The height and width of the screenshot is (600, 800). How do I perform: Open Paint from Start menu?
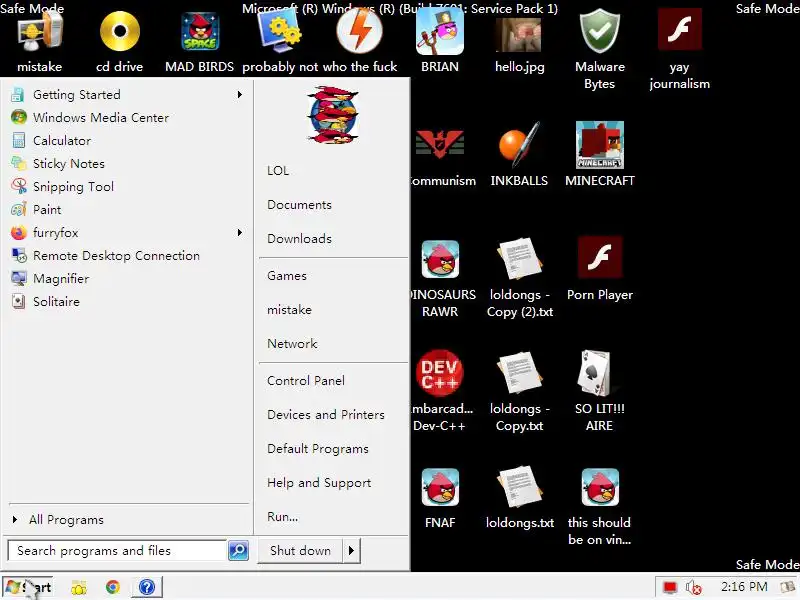(x=127, y=210)
